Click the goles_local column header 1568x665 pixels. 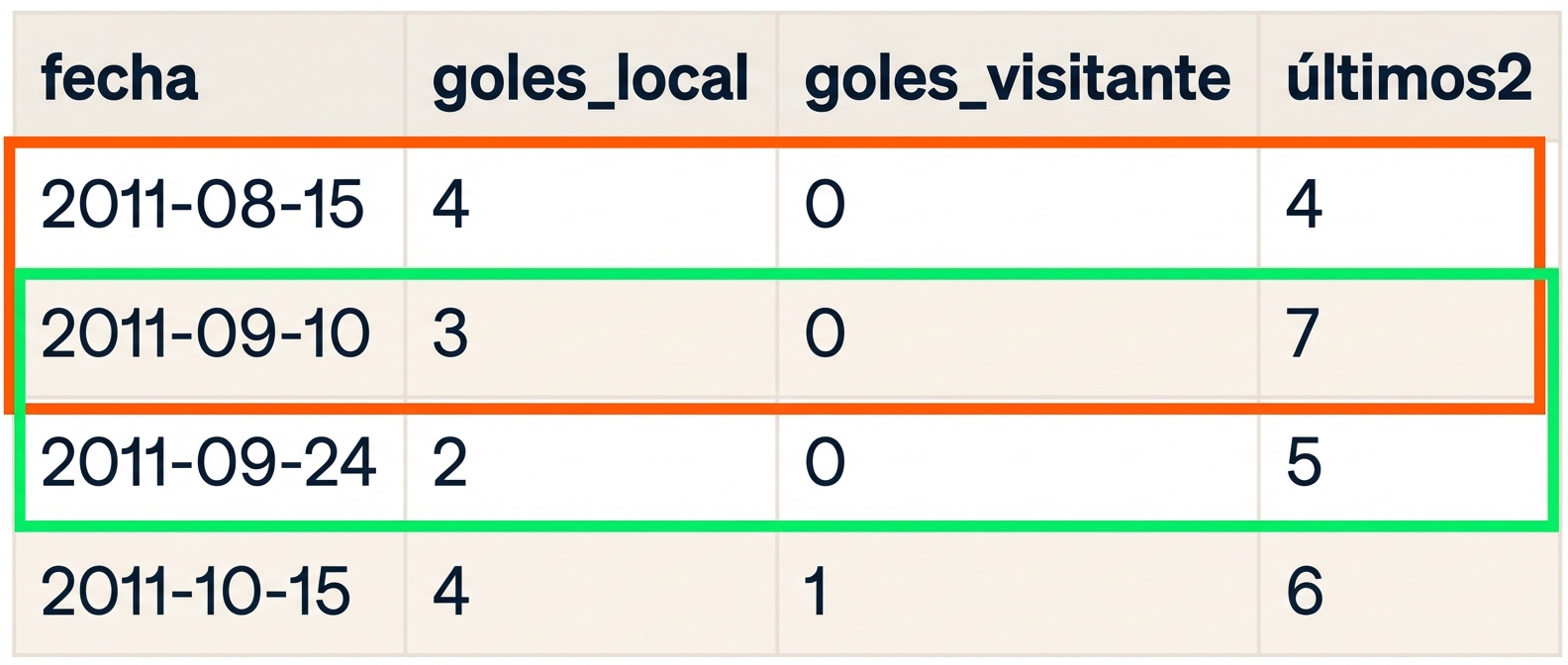[590, 78]
